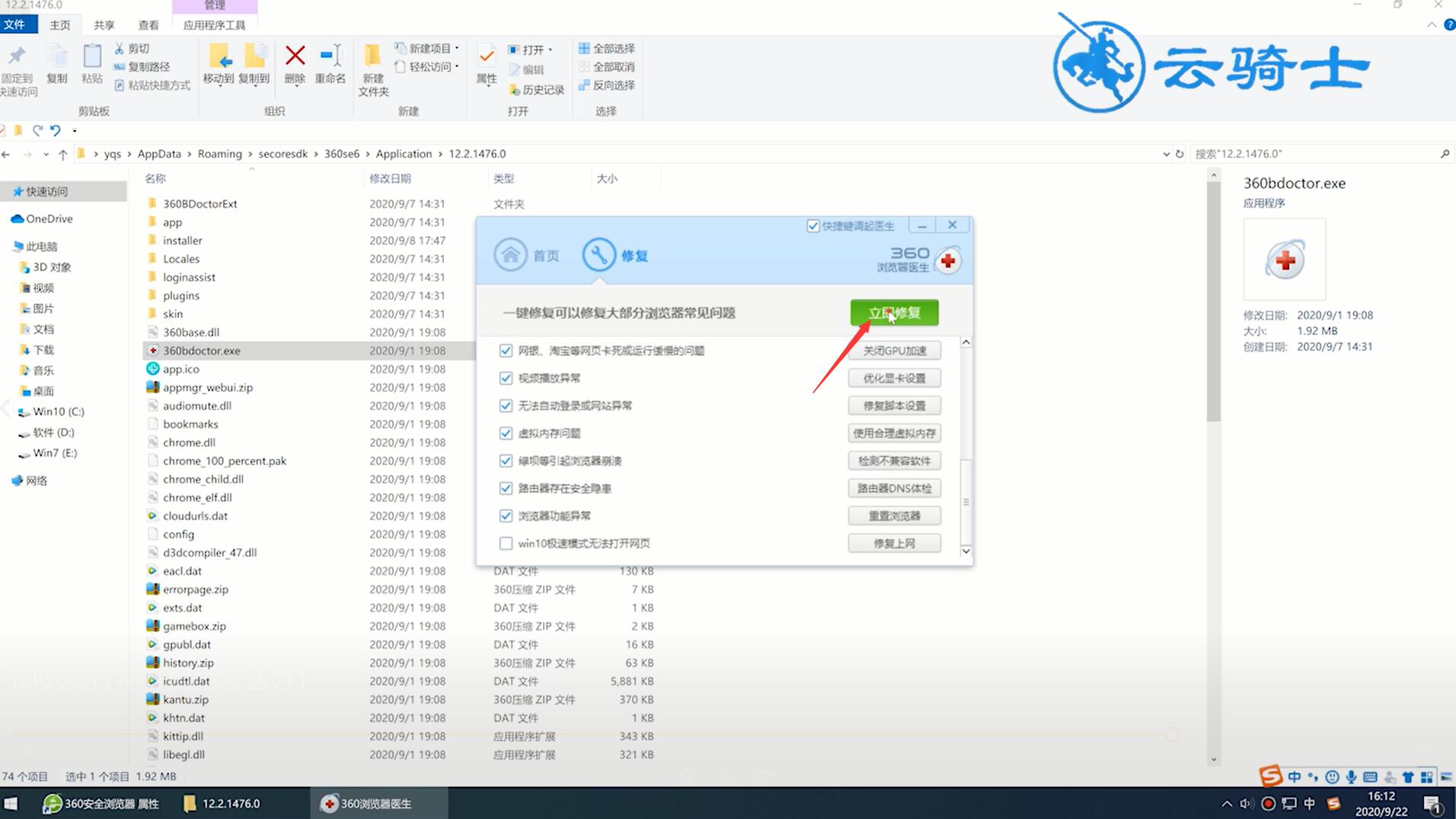This screenshot has width=1456, height=819.
Task: Open the quick access toolbar customize dropdown
Action: (74, 131)
